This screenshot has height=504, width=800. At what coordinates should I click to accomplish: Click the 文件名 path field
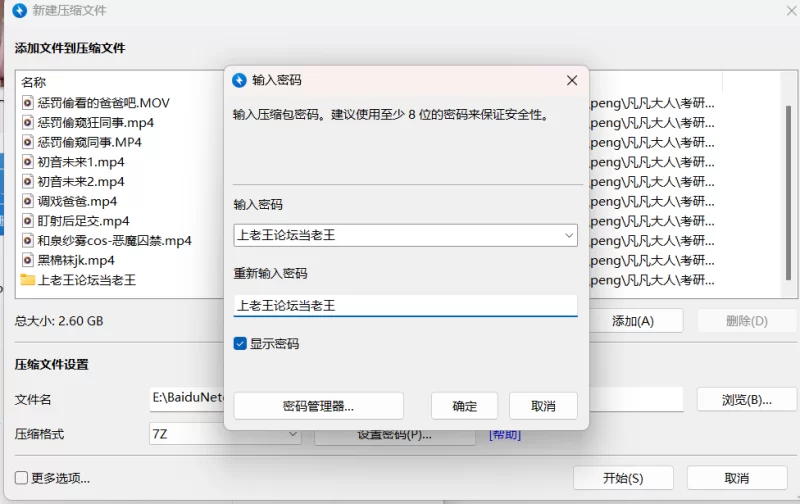pyautogui.click(x=417, y=399)
